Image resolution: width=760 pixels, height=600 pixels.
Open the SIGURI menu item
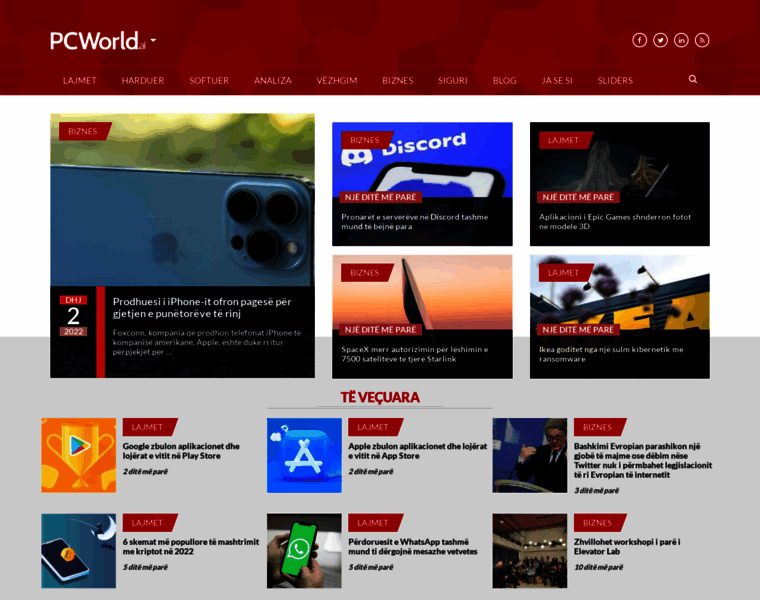(453, 80)
